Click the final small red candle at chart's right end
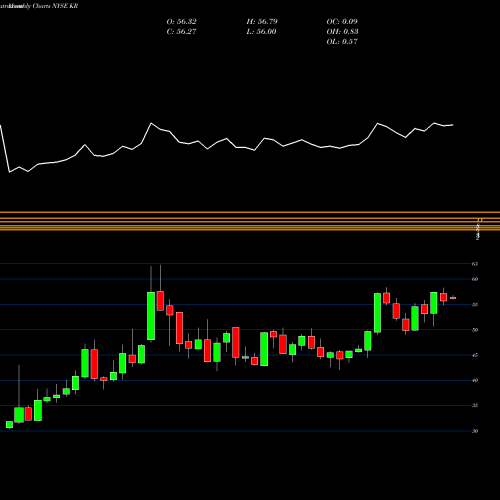Image resolution: width=500 pixels, height=500 pixels. click(x=453, y=298)
